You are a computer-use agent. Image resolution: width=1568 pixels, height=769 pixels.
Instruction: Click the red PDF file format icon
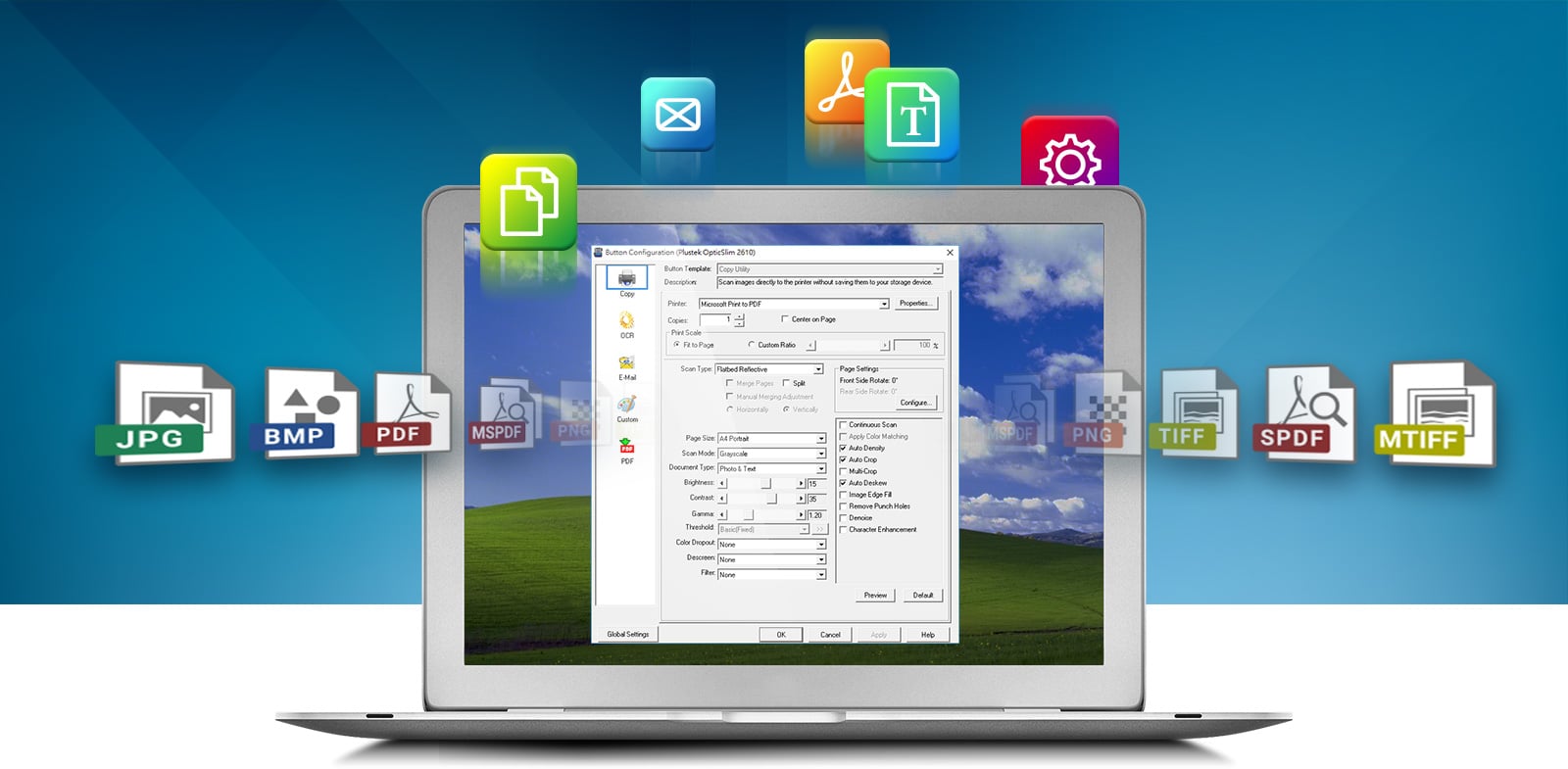click(x=407, y=413)
